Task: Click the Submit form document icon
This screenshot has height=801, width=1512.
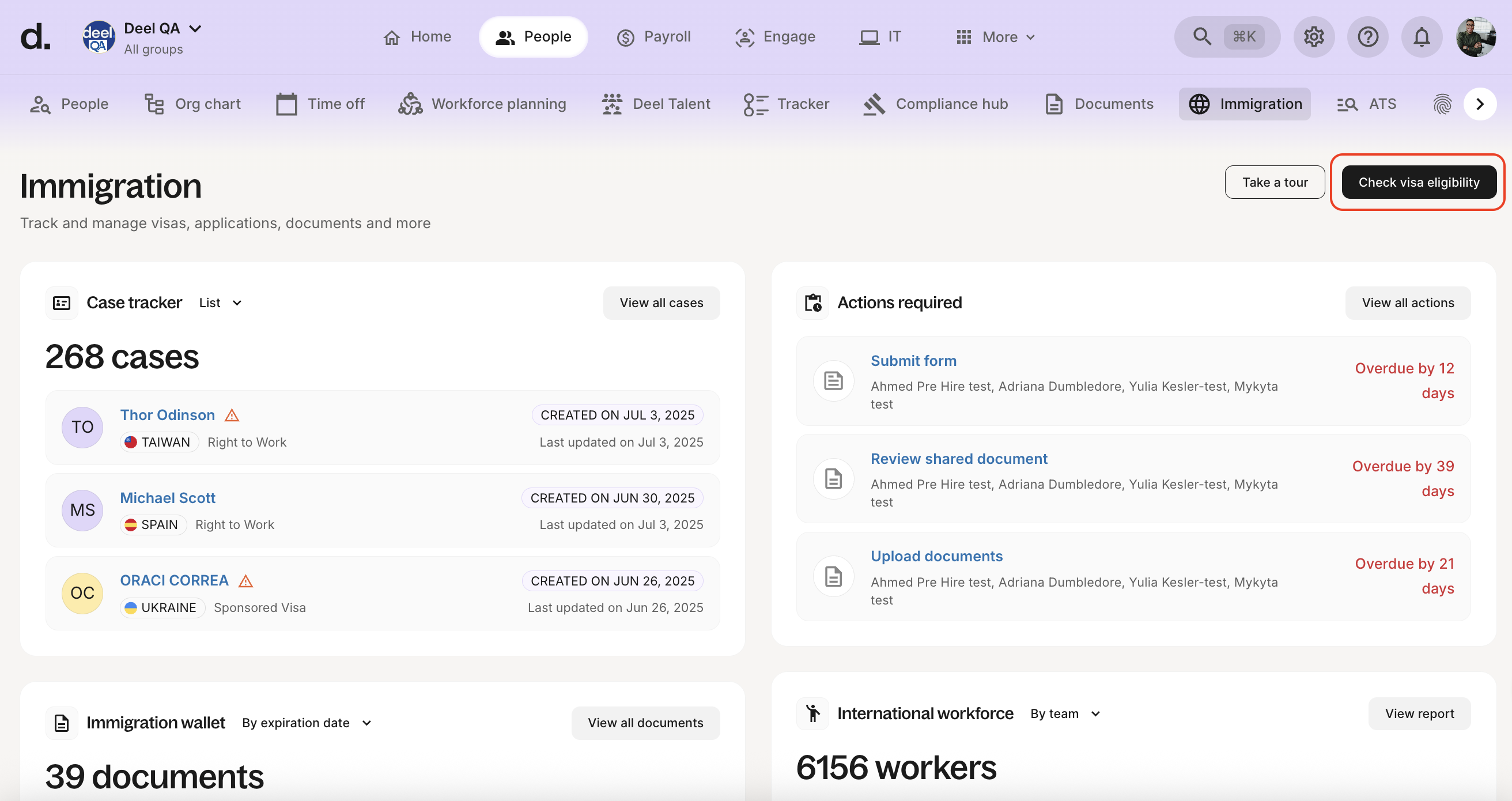Action: click(x=833, y=381)
